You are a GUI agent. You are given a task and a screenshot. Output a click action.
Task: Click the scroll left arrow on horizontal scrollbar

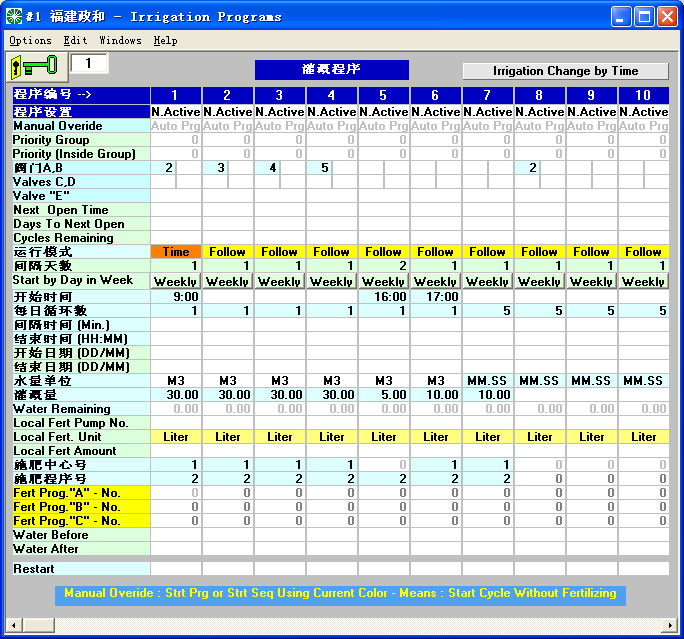14,626
